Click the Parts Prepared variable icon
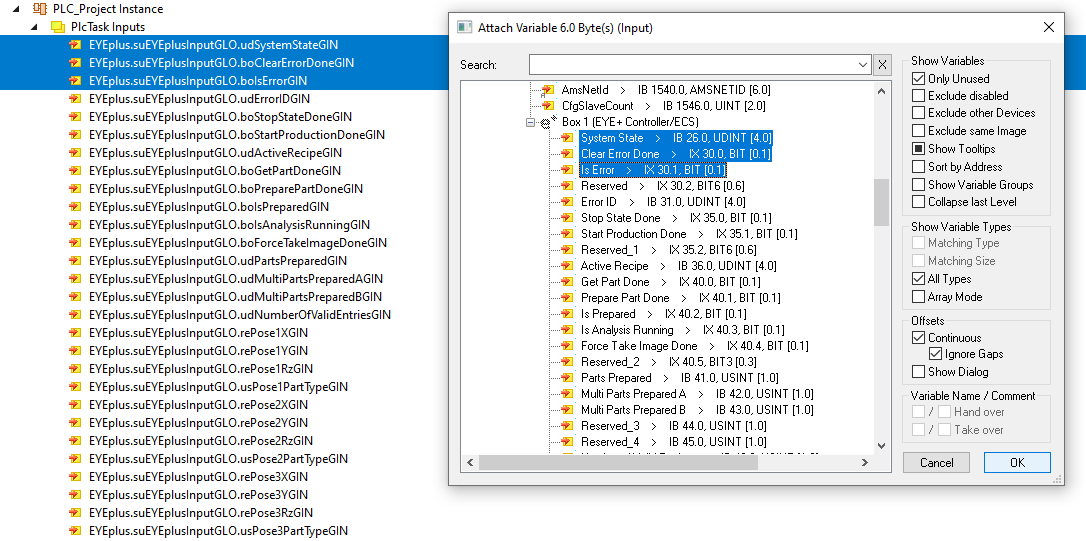 click(x=566, y=378)
